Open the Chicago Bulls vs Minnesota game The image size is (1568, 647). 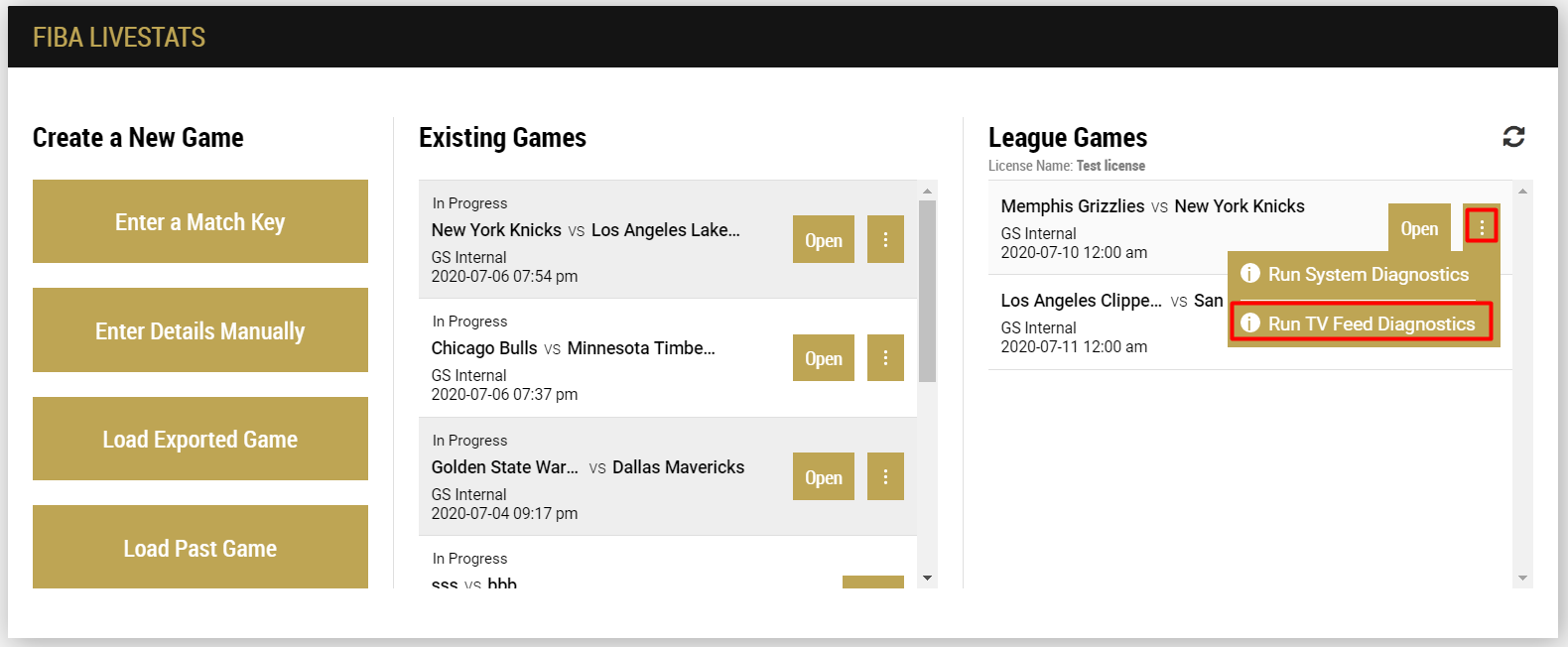823,357
